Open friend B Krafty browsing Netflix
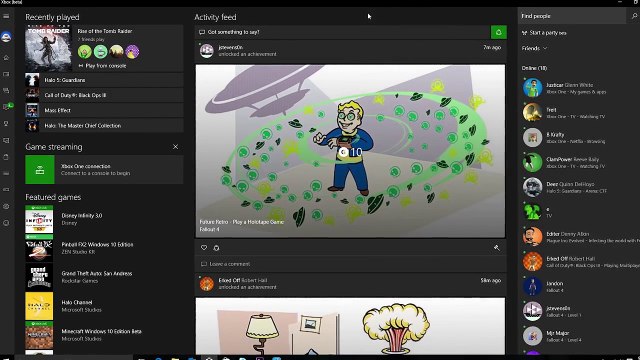This screenshot has width=640, height=360. [x=580, y=138]
